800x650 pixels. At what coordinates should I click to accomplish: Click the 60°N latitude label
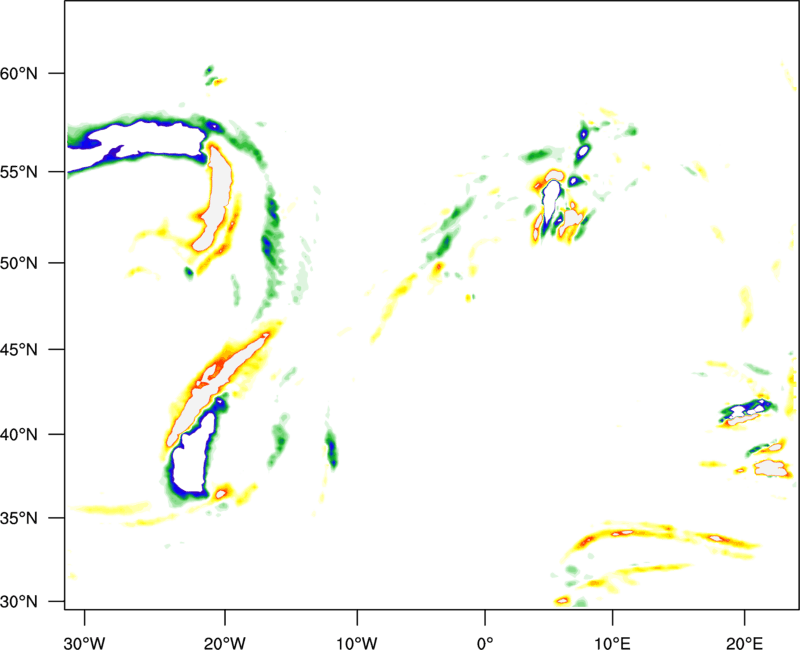[x=19, y=74]
